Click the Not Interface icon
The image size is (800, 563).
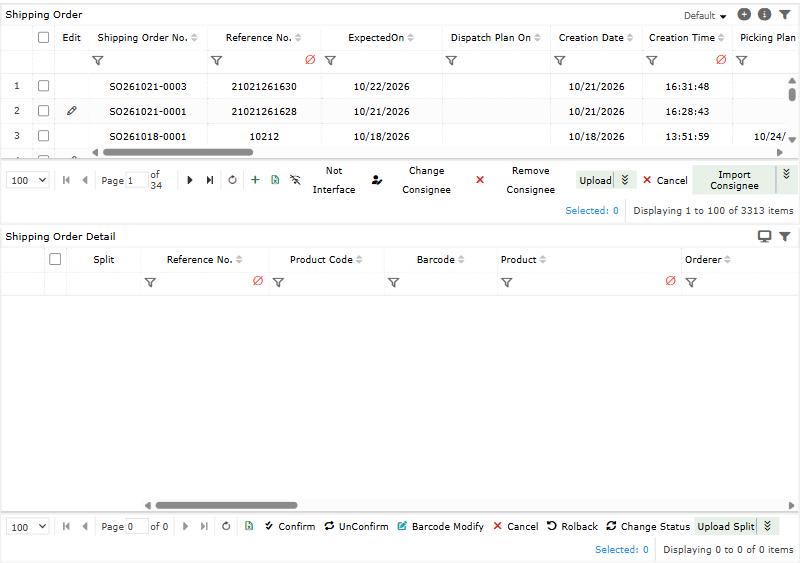[295, 180]
